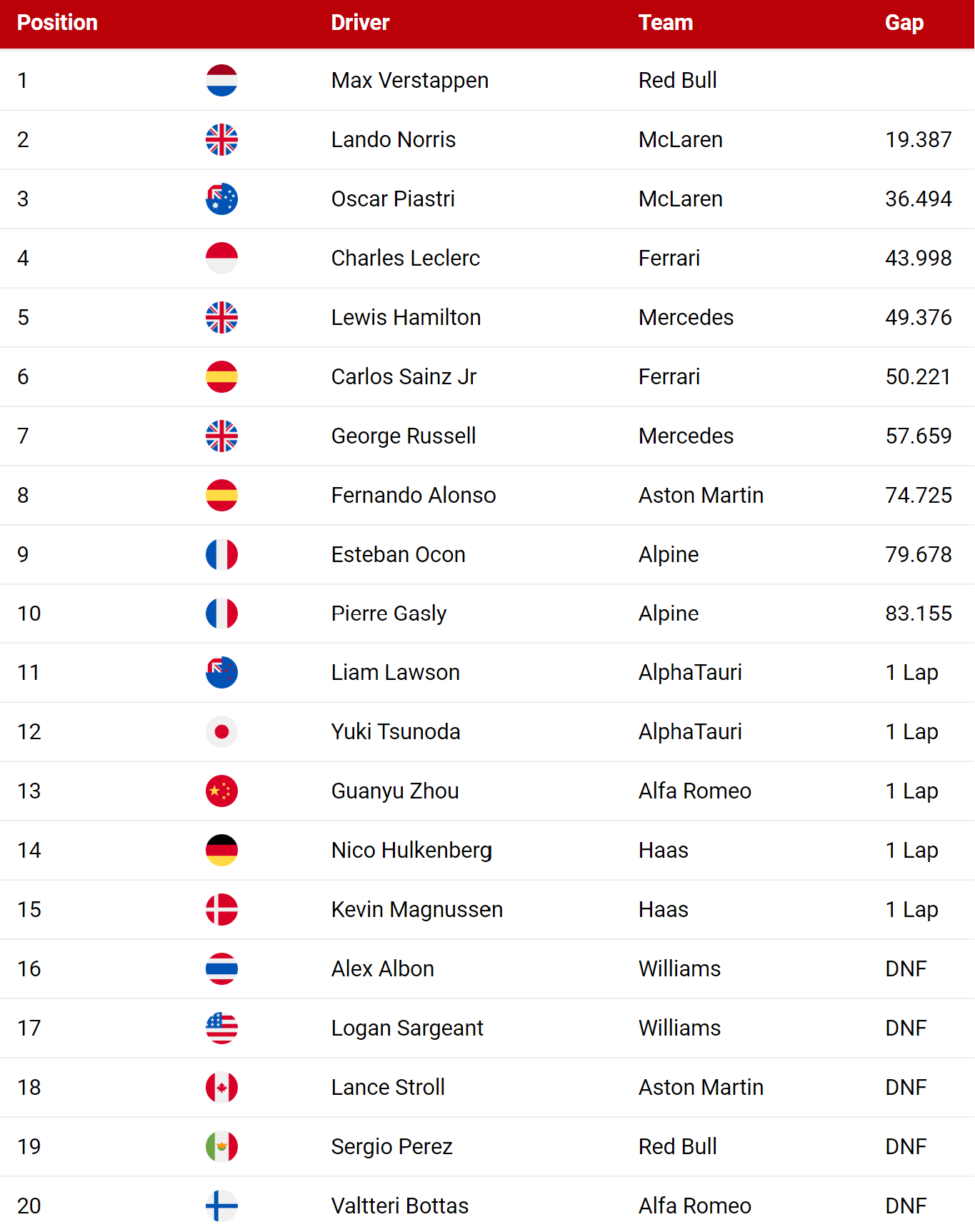Click the Thai flag beside Alex Albon
The width and height of the screenshot is (975, 1232).
pyautogui.click(x=221, y=968)
